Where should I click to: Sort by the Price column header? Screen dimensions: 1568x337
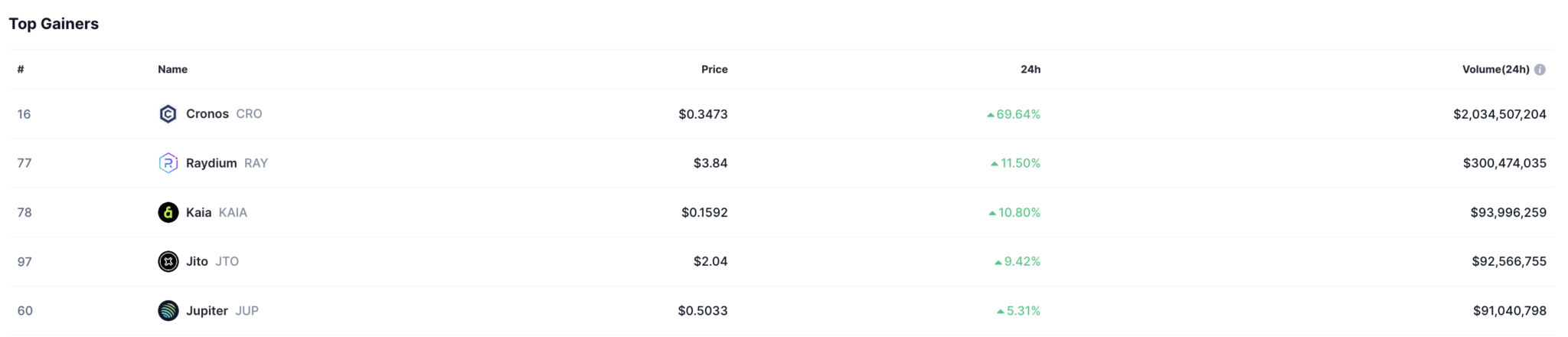714,69
